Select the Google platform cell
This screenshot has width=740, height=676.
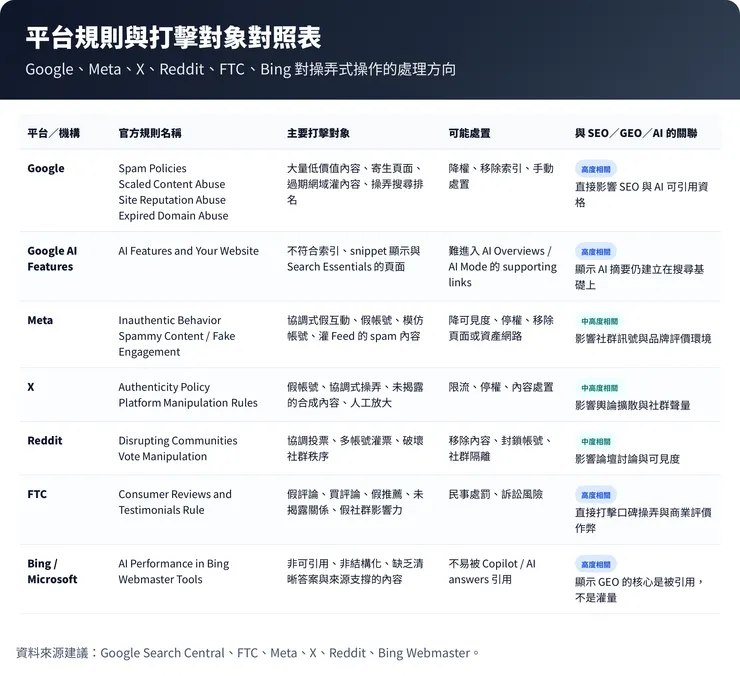coord(46,169)
